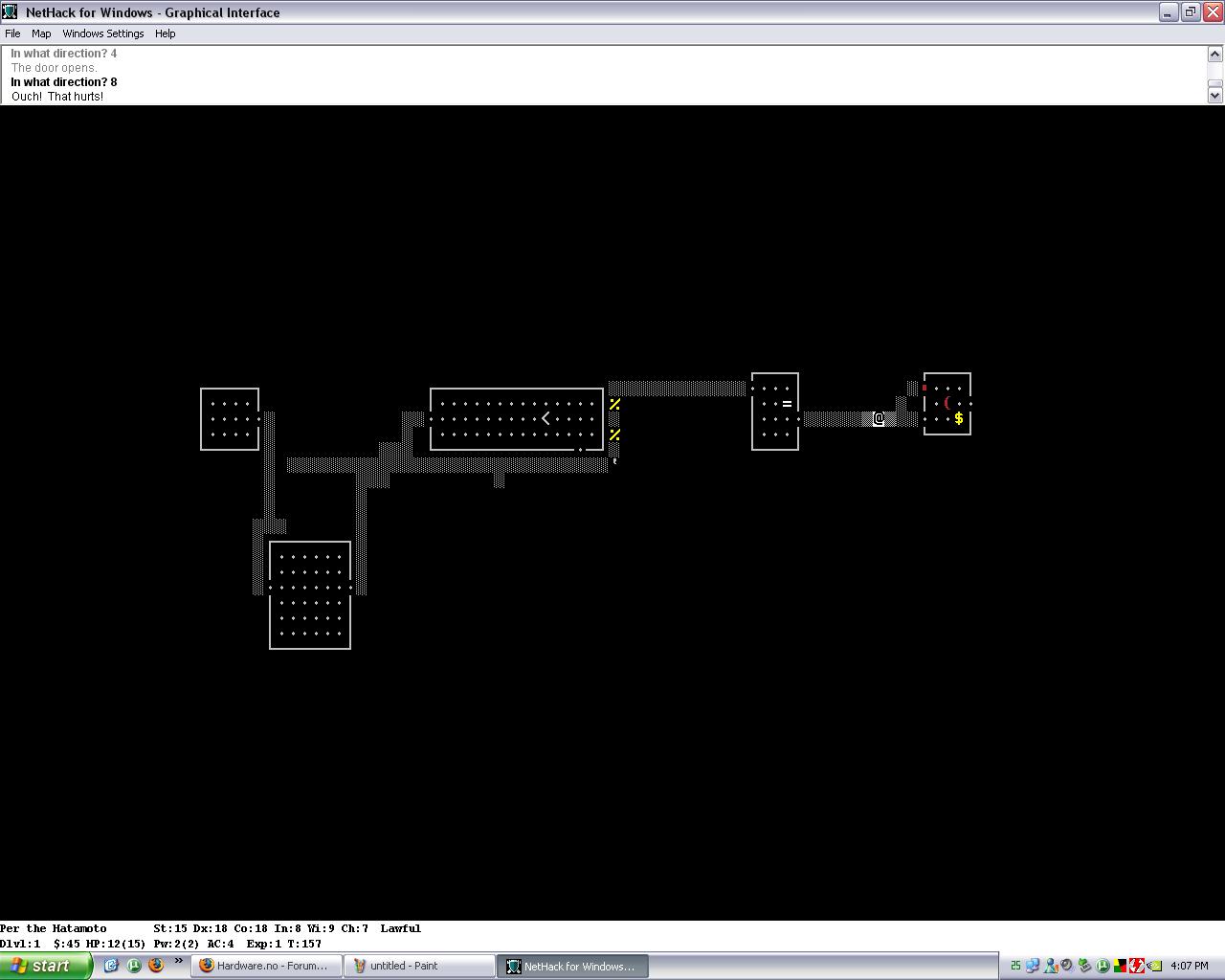Click 'In what direction? 8' message
The height and width of the screenshot is (980, 1225).
click(x=64, y=82)
